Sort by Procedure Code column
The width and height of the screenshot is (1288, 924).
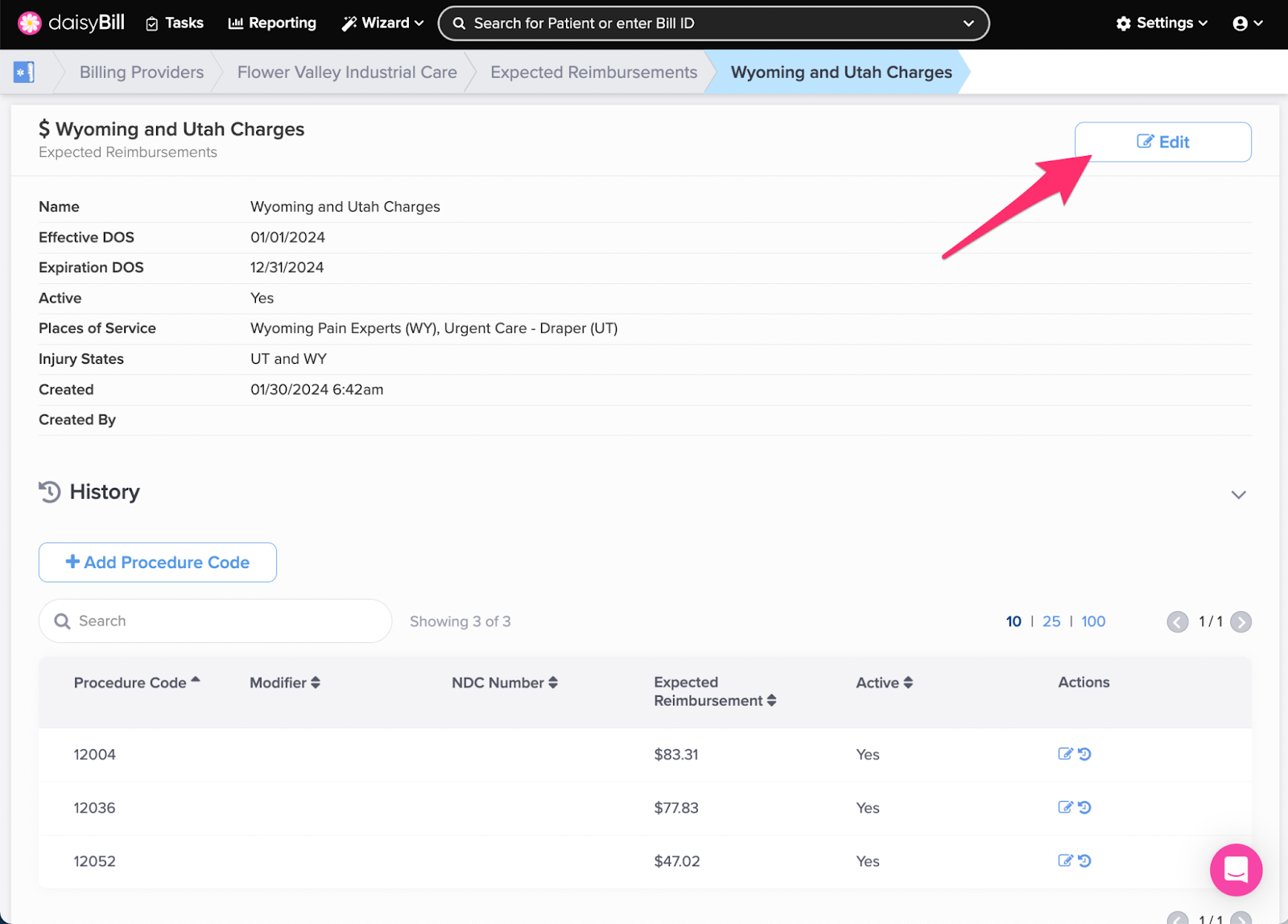click(x=137, y=683)
